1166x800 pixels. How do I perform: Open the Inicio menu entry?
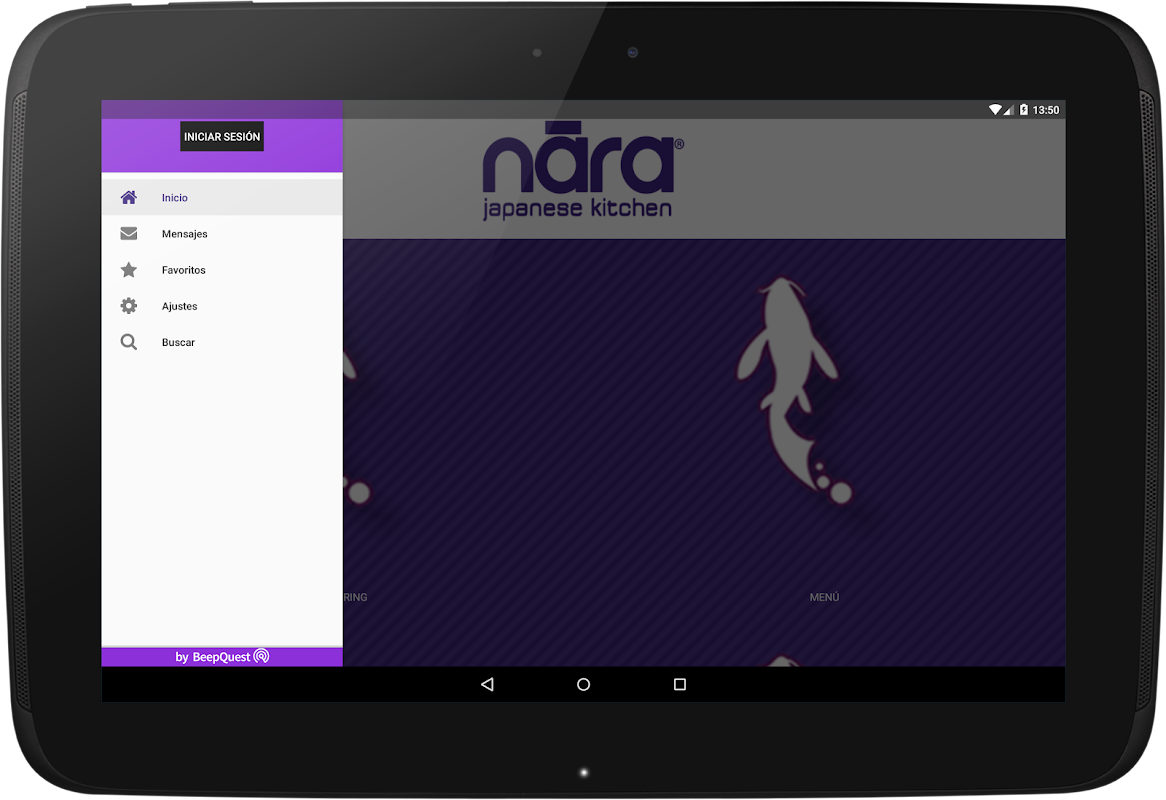coord(222,197)
